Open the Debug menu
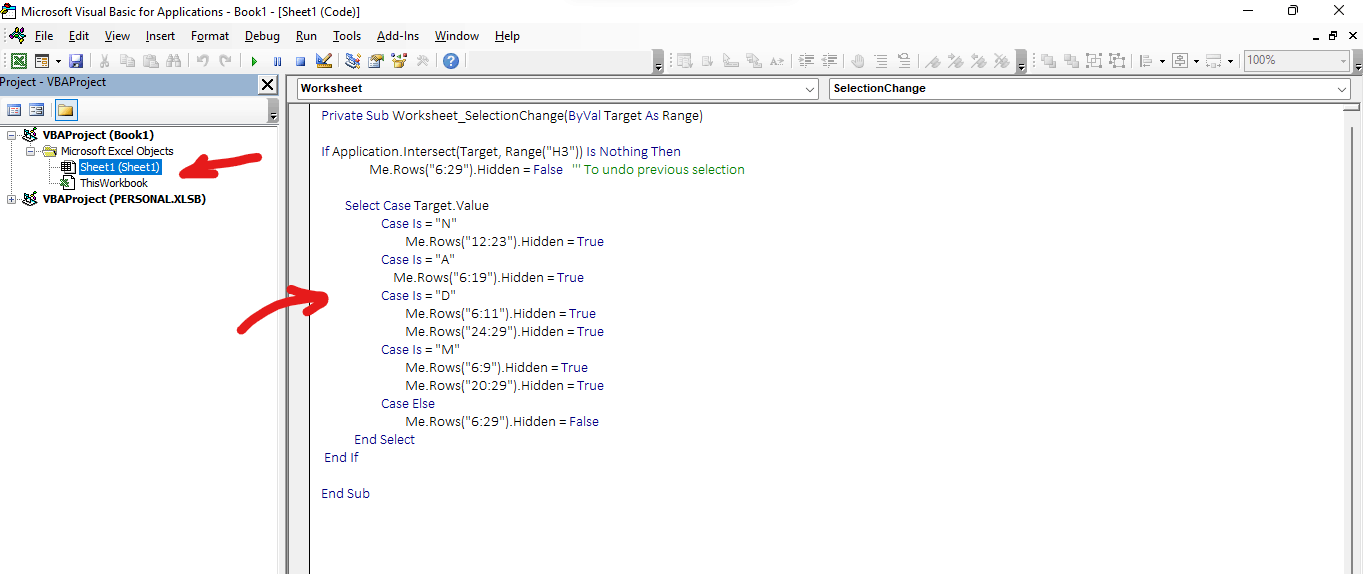This screenshot has height=574, width=1363. pyautogui.click(x=262, y=36)
